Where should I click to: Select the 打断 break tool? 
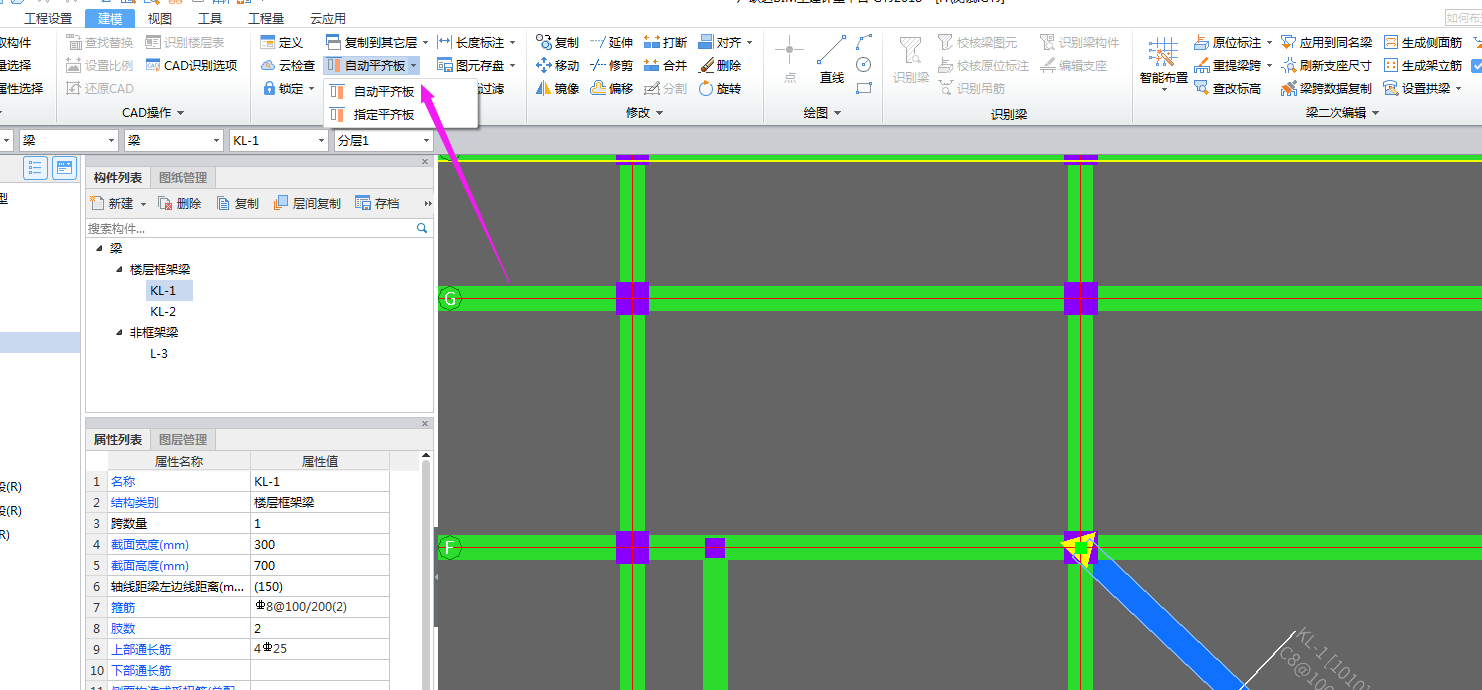tap(665, 42)
